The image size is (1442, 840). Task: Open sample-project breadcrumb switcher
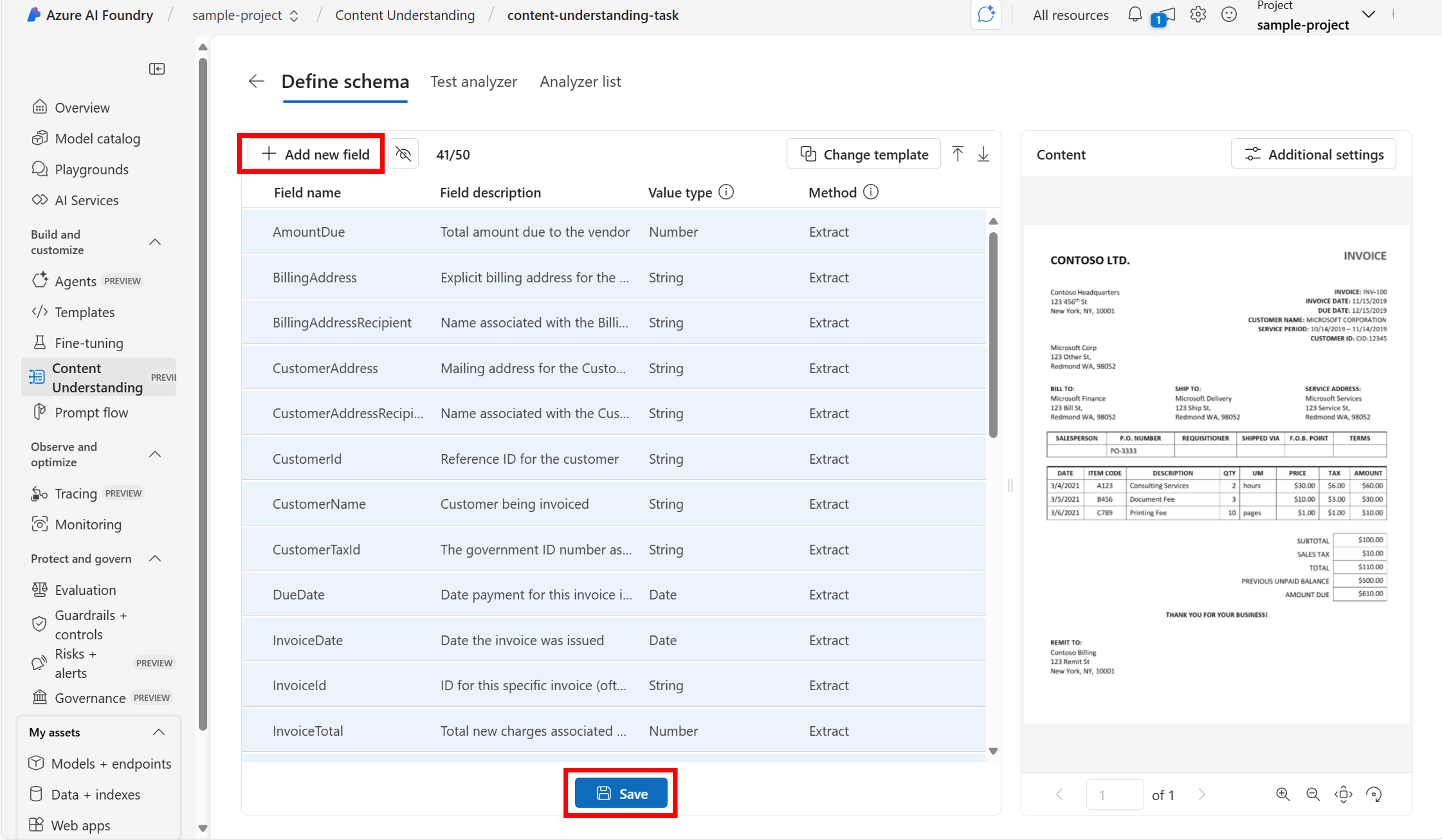(245, 16)
